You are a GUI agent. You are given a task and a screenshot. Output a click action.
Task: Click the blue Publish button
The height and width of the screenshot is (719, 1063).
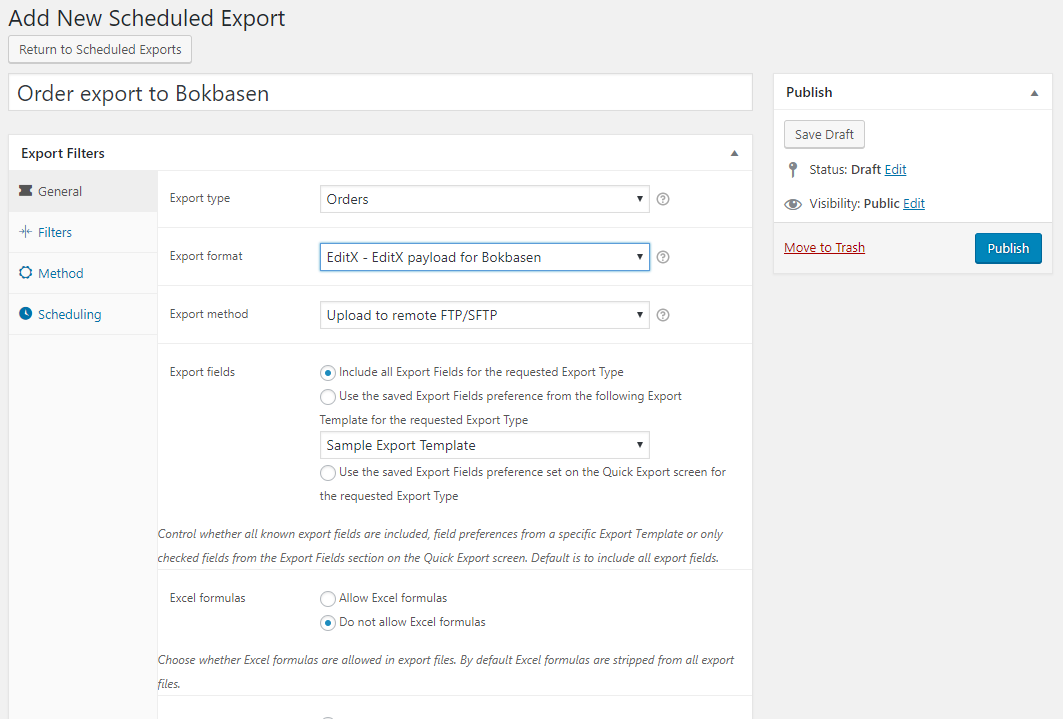1008,248
